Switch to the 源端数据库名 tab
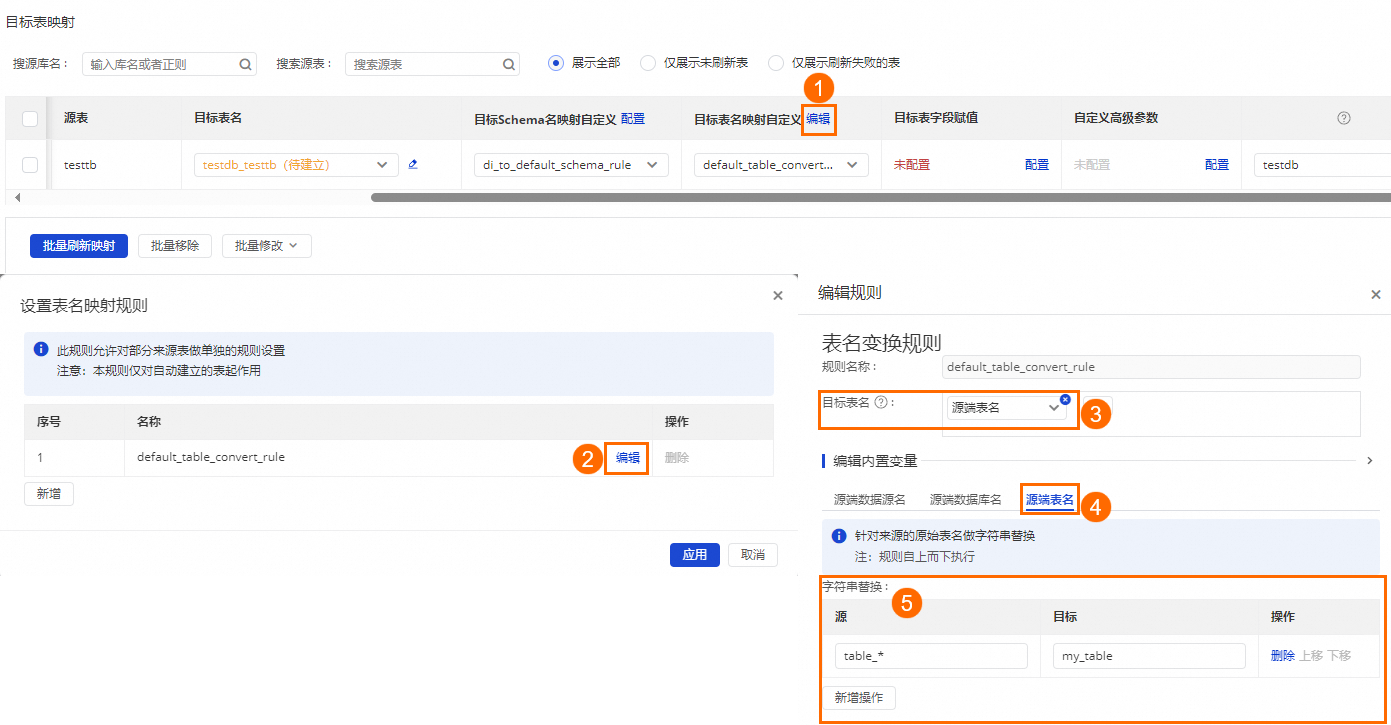The height and width of the screenshot is (725, 1391). (965, 500)
